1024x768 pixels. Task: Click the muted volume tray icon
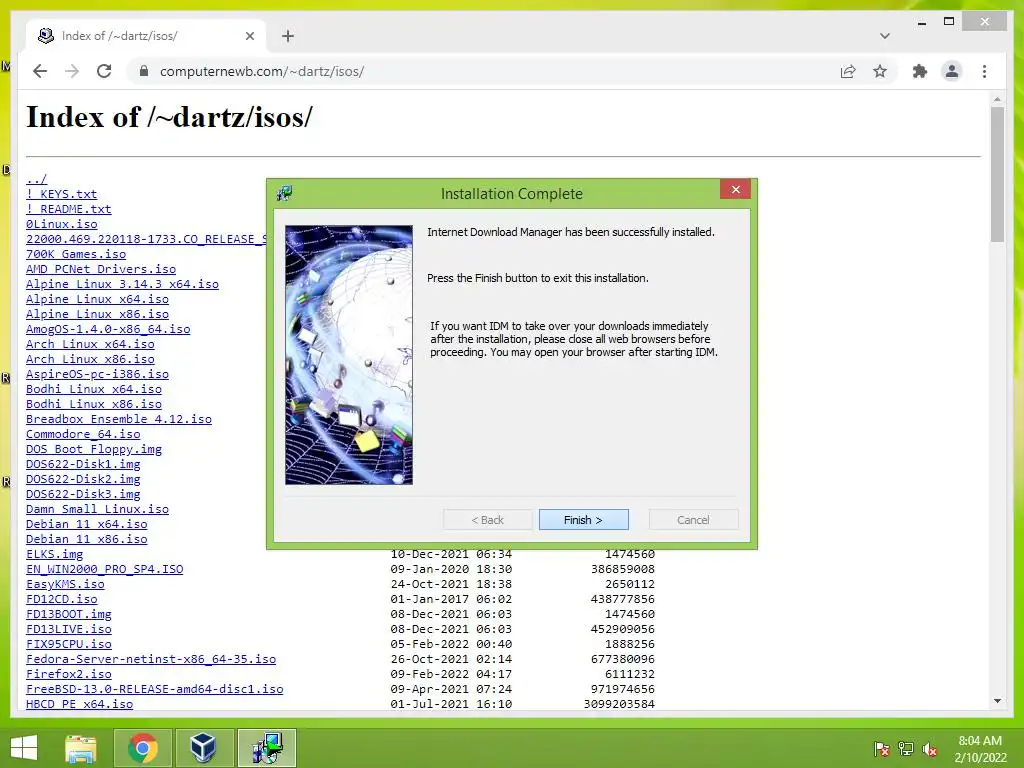coord(930,749)
